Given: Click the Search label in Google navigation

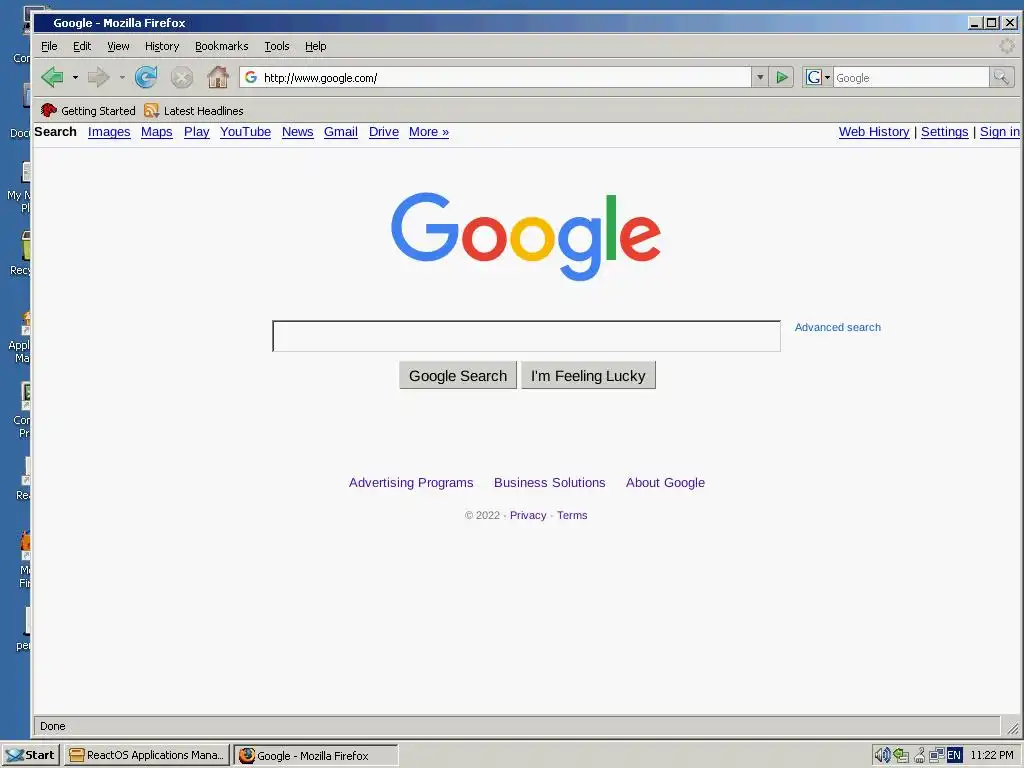Looking at the screenshot, I should [56, 132].
